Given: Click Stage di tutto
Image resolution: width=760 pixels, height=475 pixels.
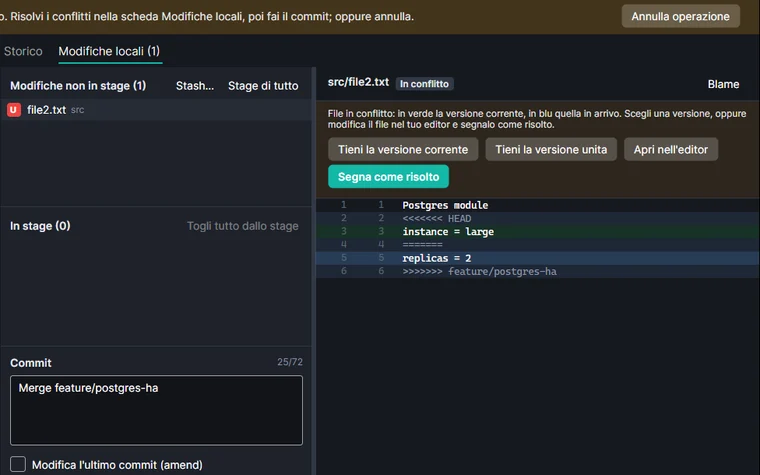Looking at the screenshot, I should coord(263,86).
